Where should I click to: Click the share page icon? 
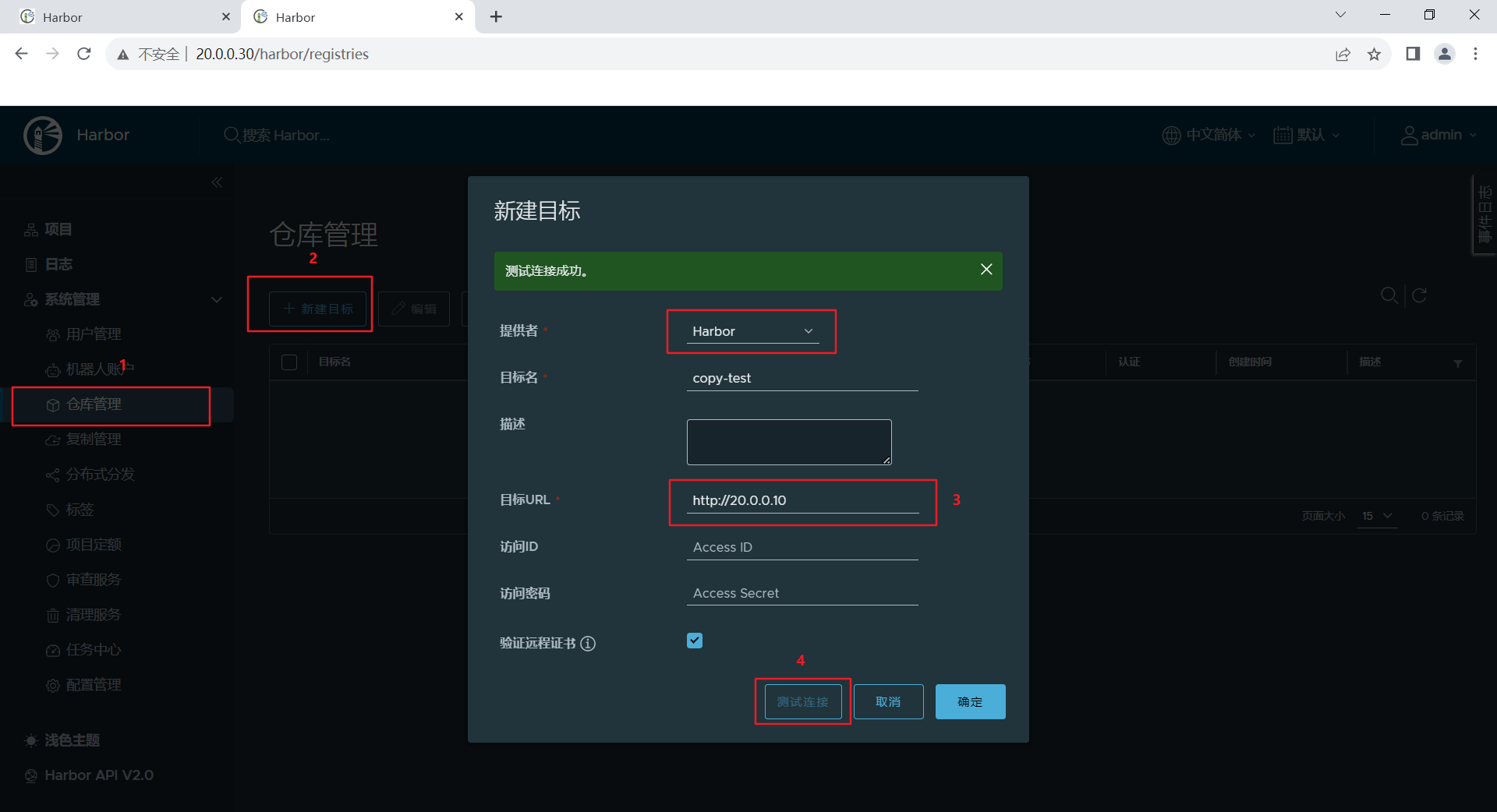point(1343,54)
